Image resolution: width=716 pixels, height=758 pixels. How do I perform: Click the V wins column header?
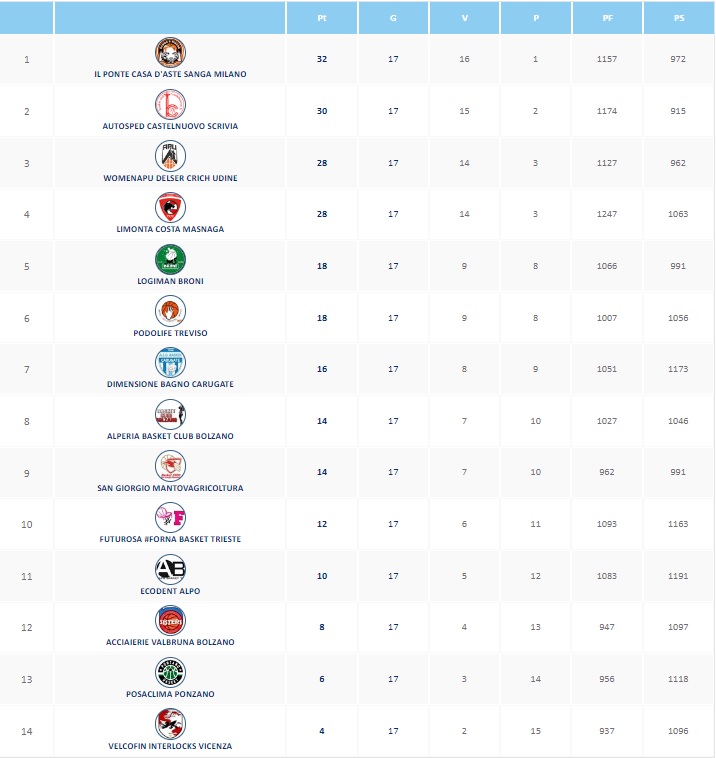pos(464,18)
